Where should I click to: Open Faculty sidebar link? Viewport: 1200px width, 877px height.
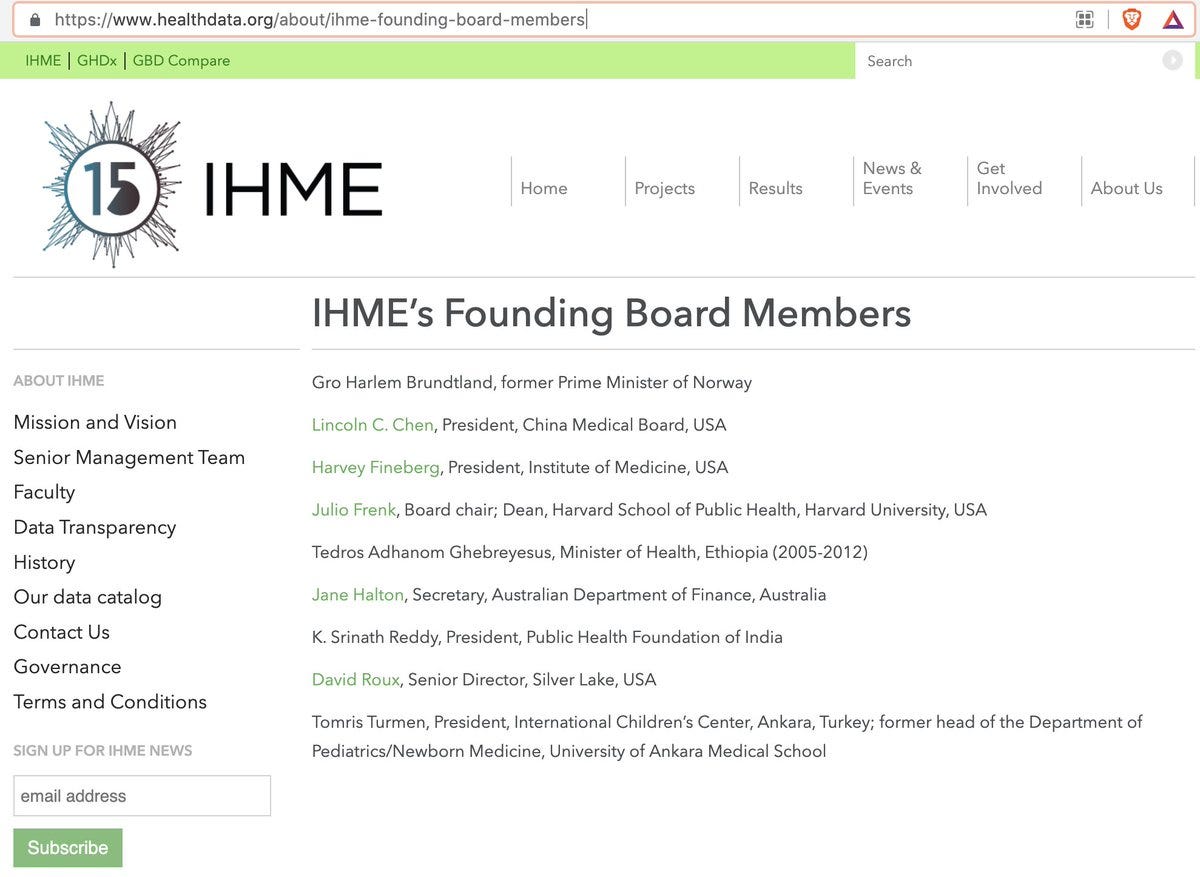tap(44, 492)
